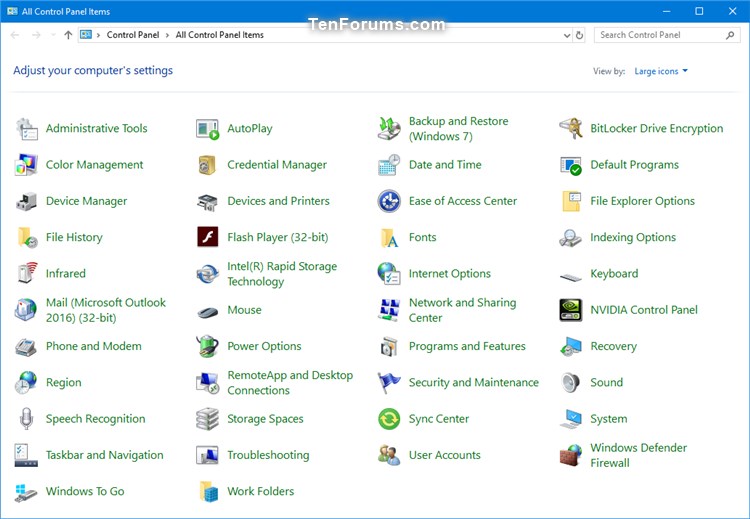The image size is (750, 519).
Task: Open the Administrative Tools icon
Action: 26,129
